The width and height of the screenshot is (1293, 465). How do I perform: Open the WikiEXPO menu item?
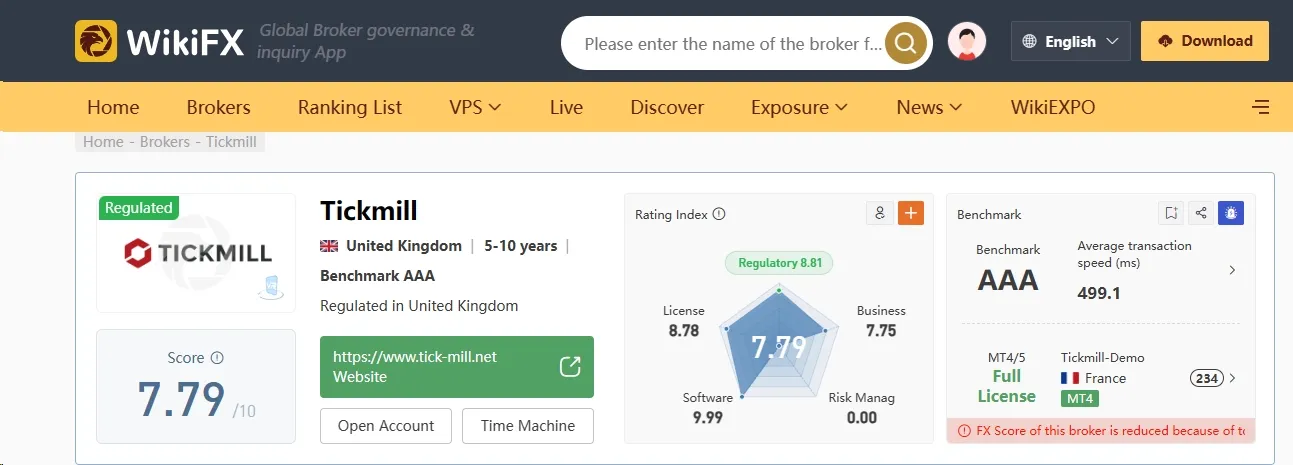point(1053,107)
